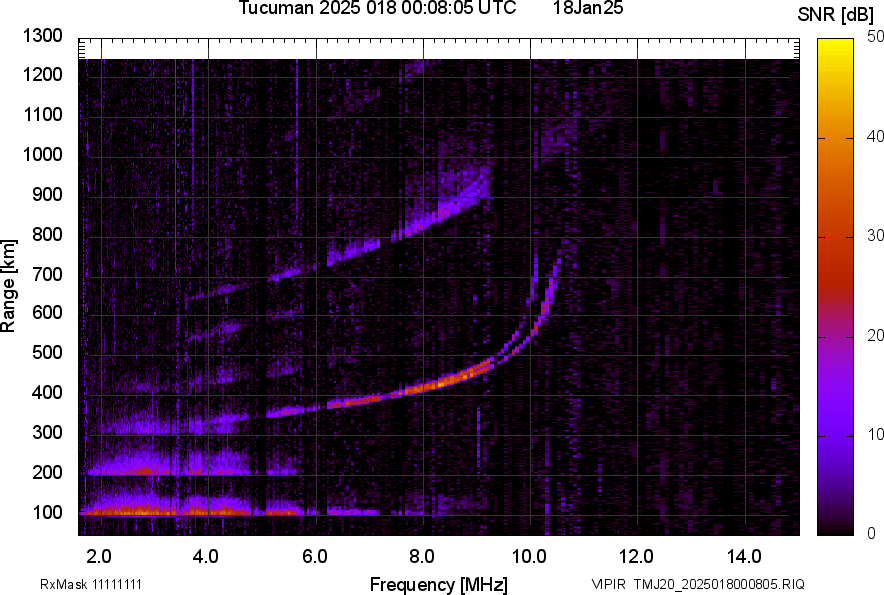Click the range tick label 300
884x595 pixels.
click(47, 432)
